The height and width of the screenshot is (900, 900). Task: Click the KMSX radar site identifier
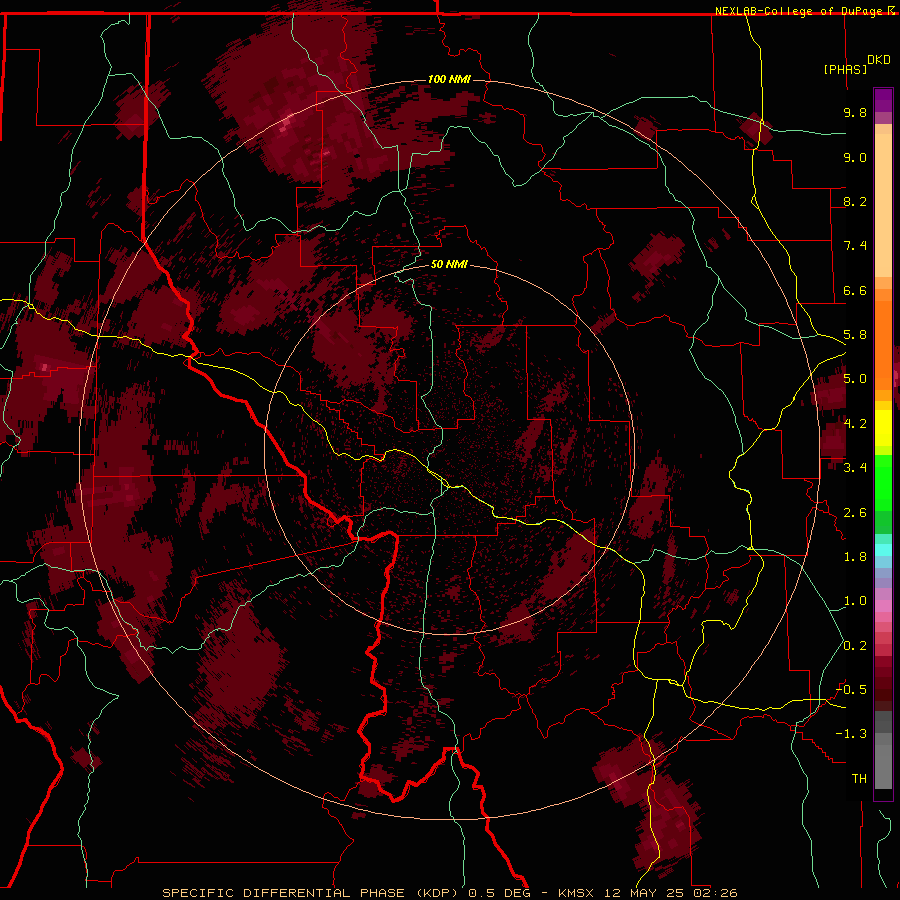point(577,893)
